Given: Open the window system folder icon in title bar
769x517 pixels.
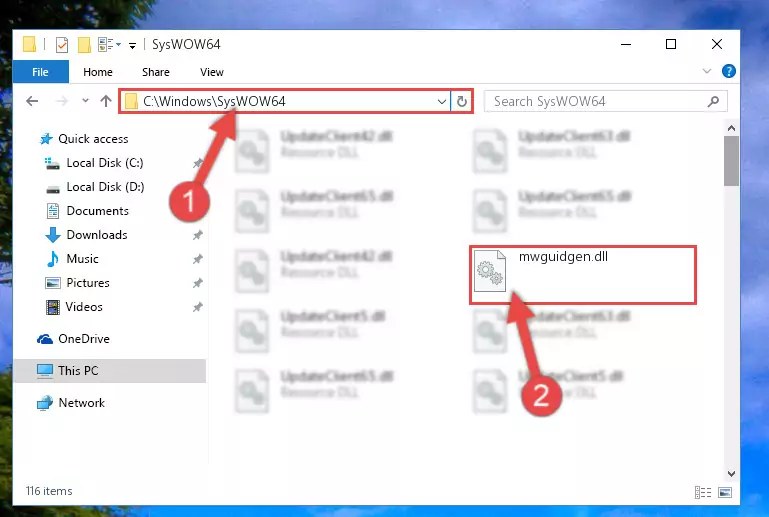Looking at the screenshot, I should tap(29, 44).
